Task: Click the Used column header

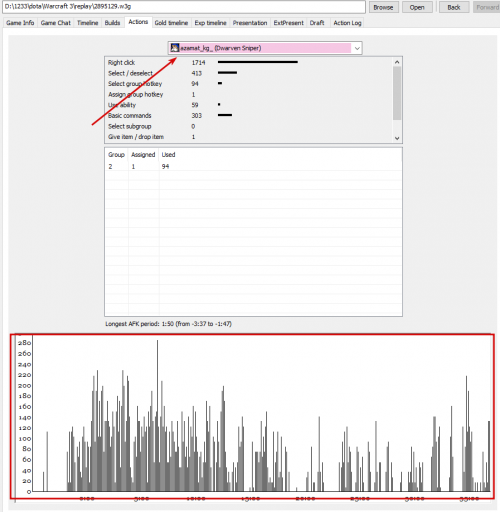Action: tap(168, 155)
